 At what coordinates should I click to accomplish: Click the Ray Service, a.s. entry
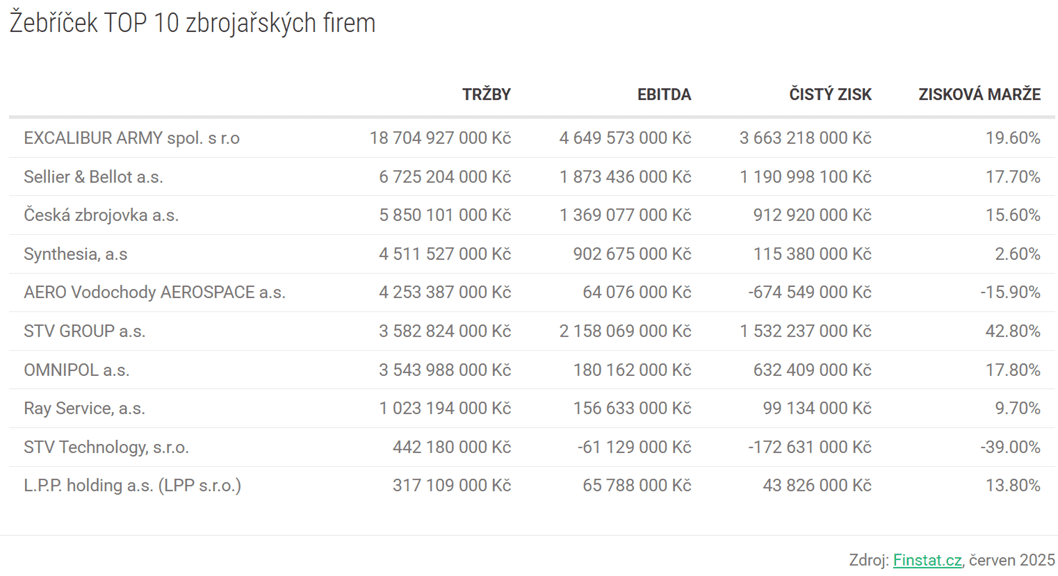(x=84, y=409)
